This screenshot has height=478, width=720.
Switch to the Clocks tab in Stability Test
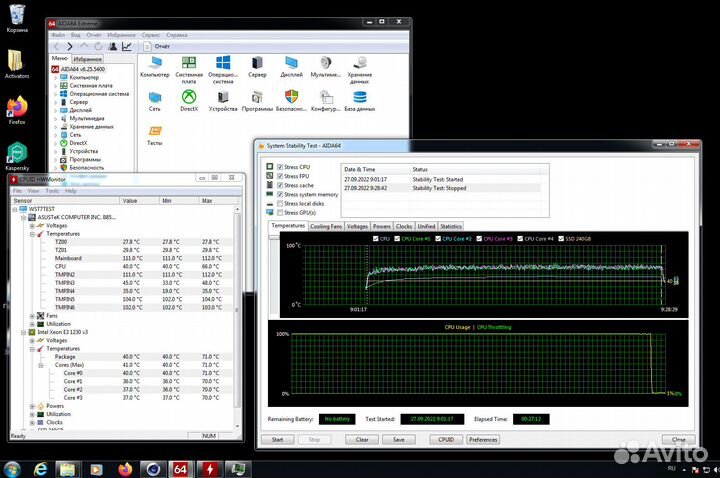[404, 226]
